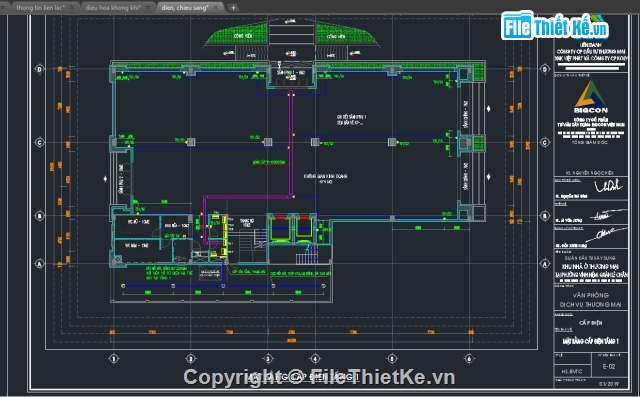The height and width of the screenshot is (397, 640).
Task: Click the sheet number E-02 cell
Action: (x=609, y=366)
